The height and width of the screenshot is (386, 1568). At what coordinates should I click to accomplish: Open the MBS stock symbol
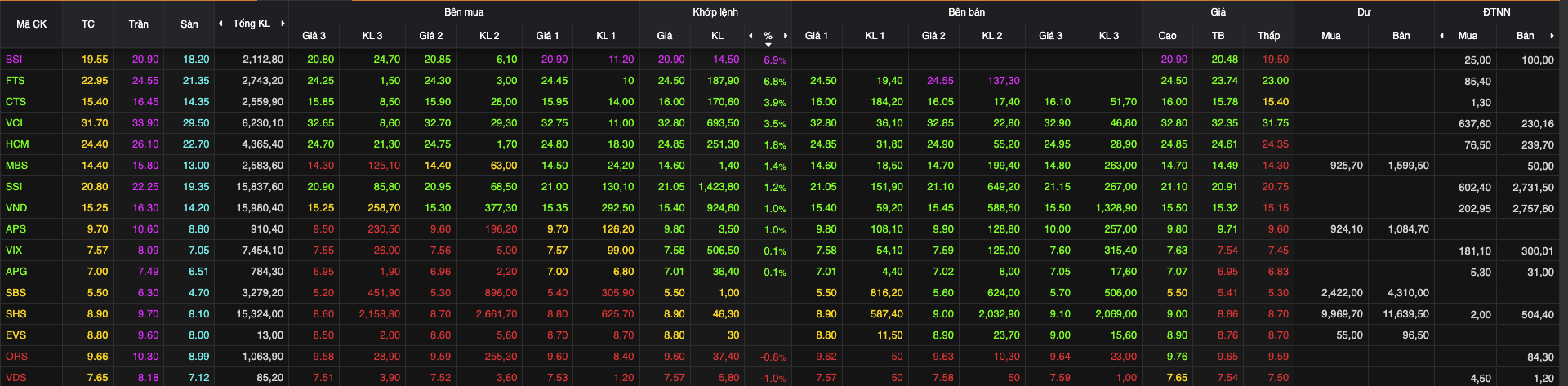pos(16,166)
